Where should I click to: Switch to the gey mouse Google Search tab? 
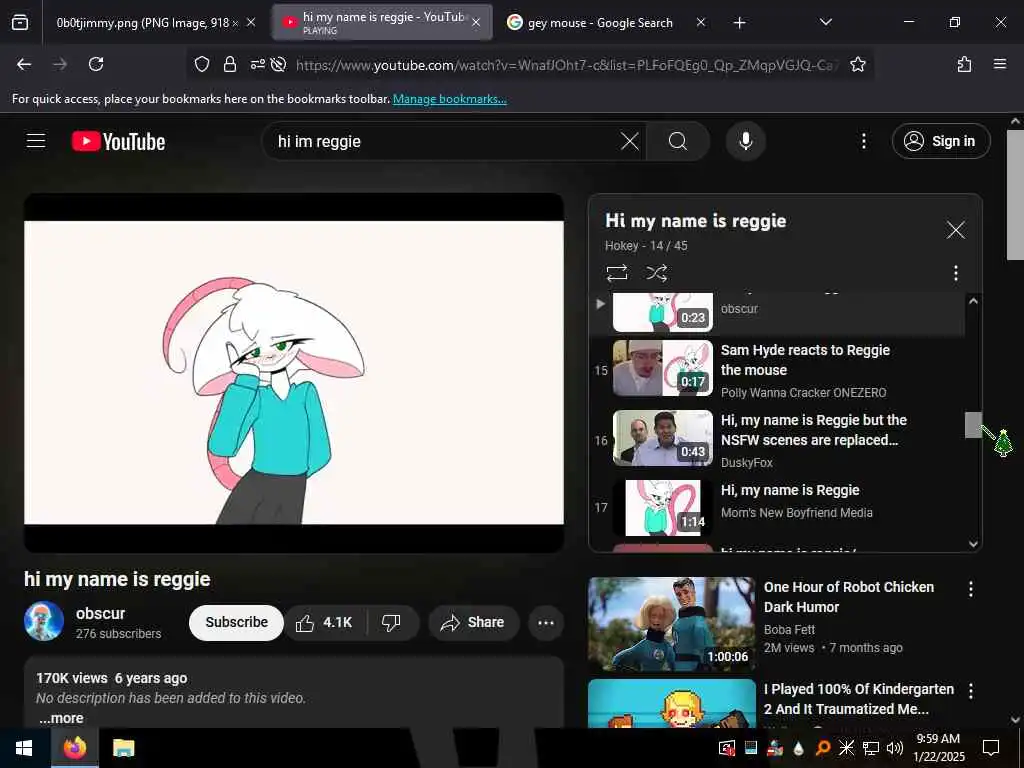pos(600,23)
